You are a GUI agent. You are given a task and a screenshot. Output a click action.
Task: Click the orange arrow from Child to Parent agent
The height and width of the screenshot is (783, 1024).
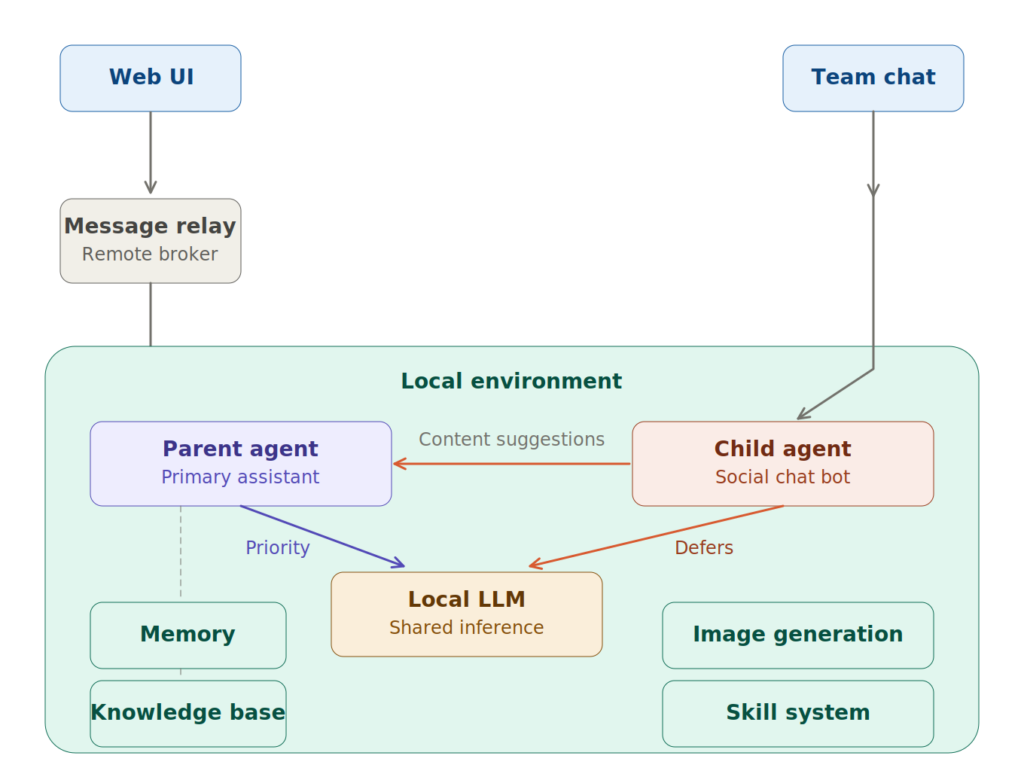[511, 464]
